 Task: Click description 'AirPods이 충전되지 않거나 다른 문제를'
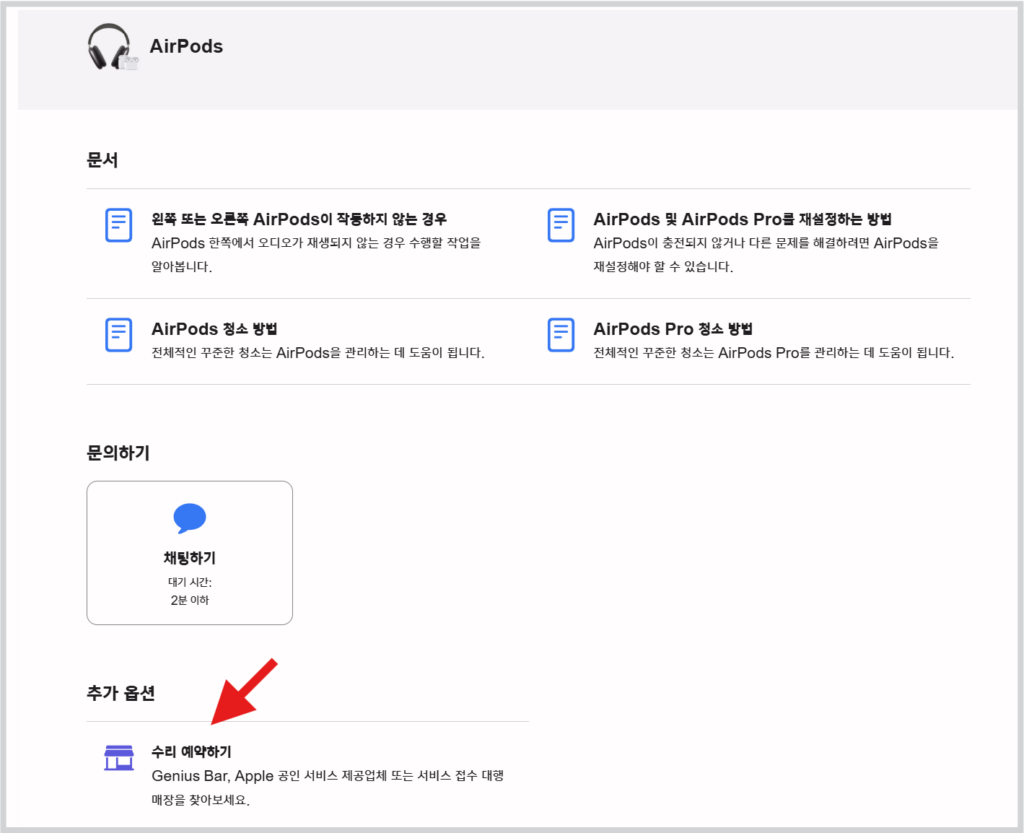766,255
